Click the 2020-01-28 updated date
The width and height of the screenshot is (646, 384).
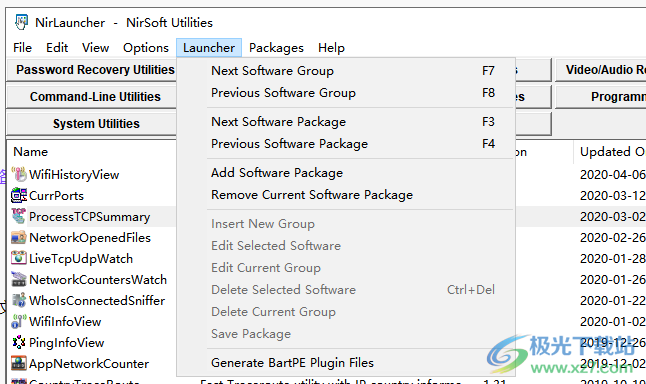[613, 259]
